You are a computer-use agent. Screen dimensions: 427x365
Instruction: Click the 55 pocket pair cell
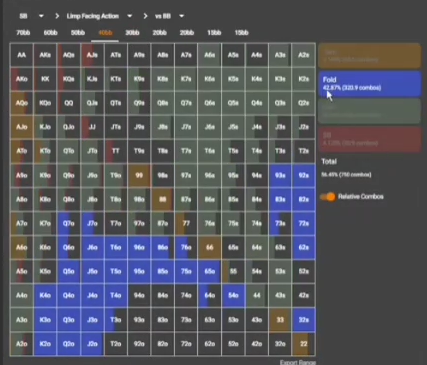coord(233,271)
